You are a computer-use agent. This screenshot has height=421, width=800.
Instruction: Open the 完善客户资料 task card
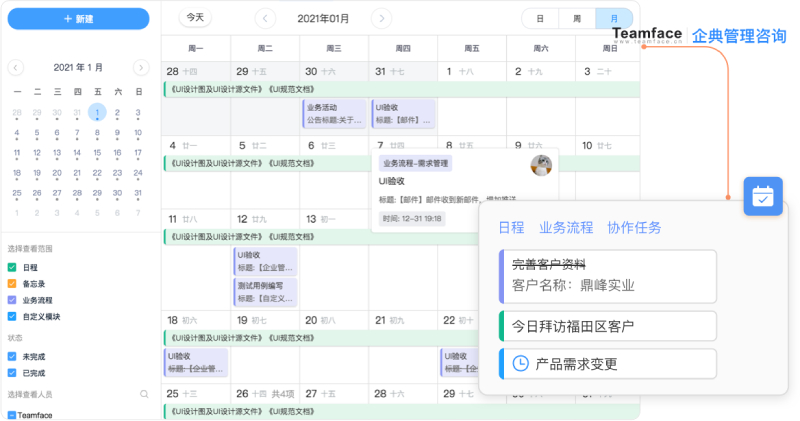608,276
